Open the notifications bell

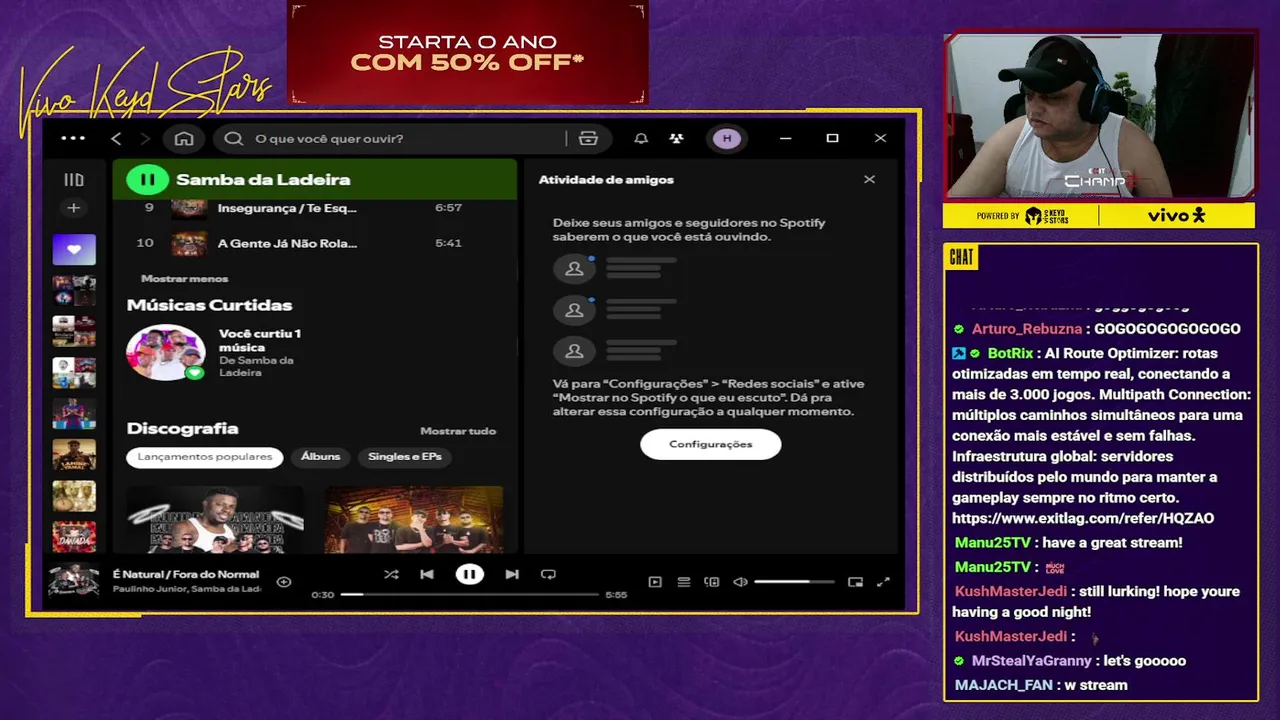[641, 138]
